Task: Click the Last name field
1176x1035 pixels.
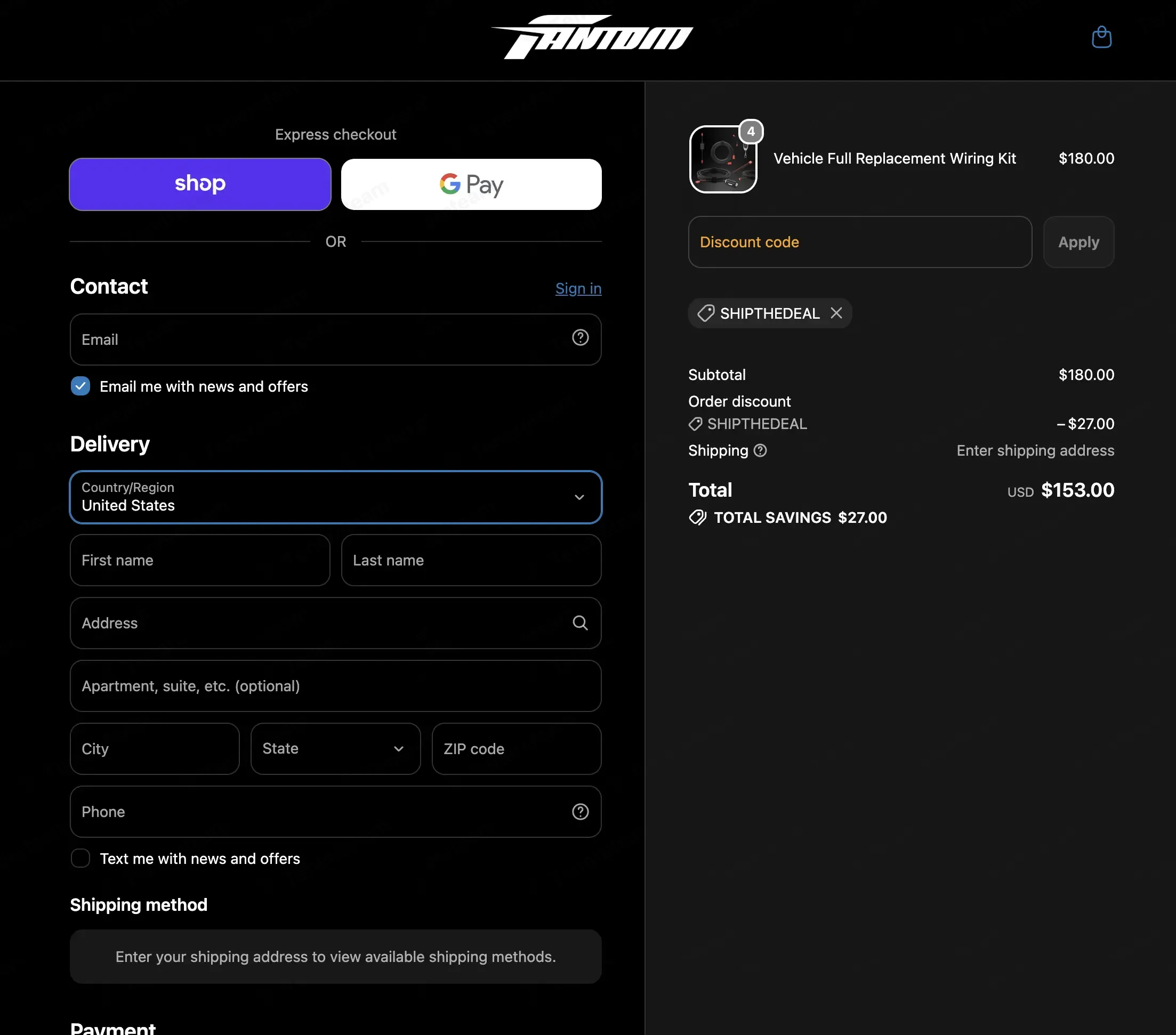Action: (471, 560)
